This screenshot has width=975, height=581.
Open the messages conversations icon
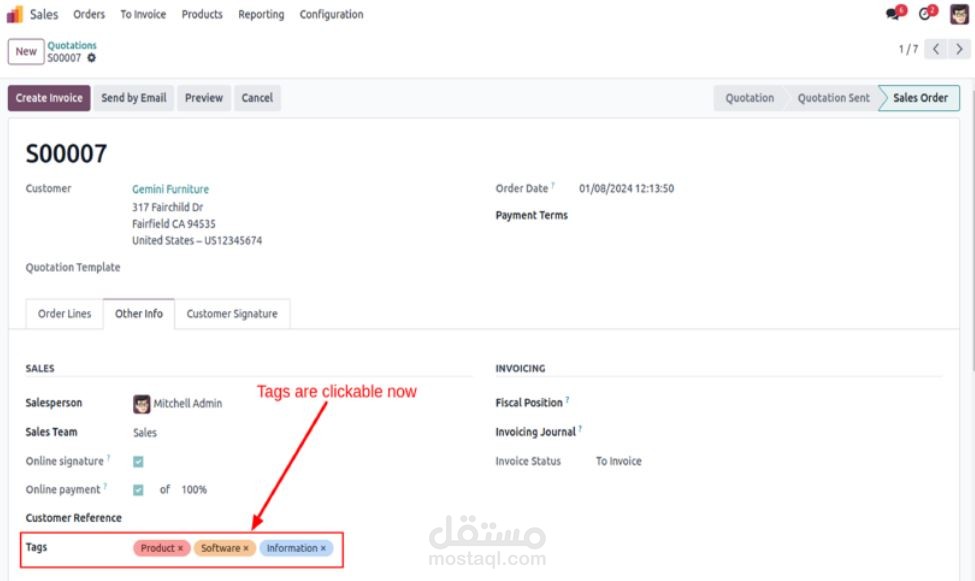tap(893, 14)
